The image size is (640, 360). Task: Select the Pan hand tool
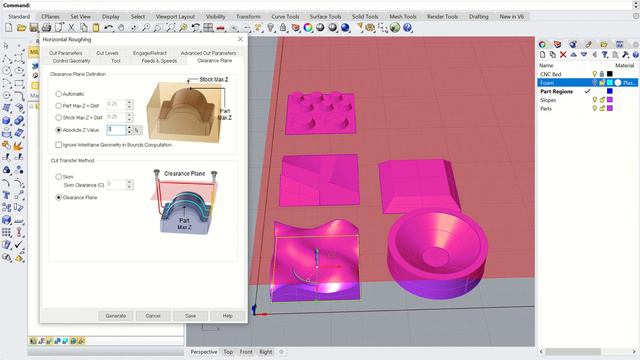point(121,27)
